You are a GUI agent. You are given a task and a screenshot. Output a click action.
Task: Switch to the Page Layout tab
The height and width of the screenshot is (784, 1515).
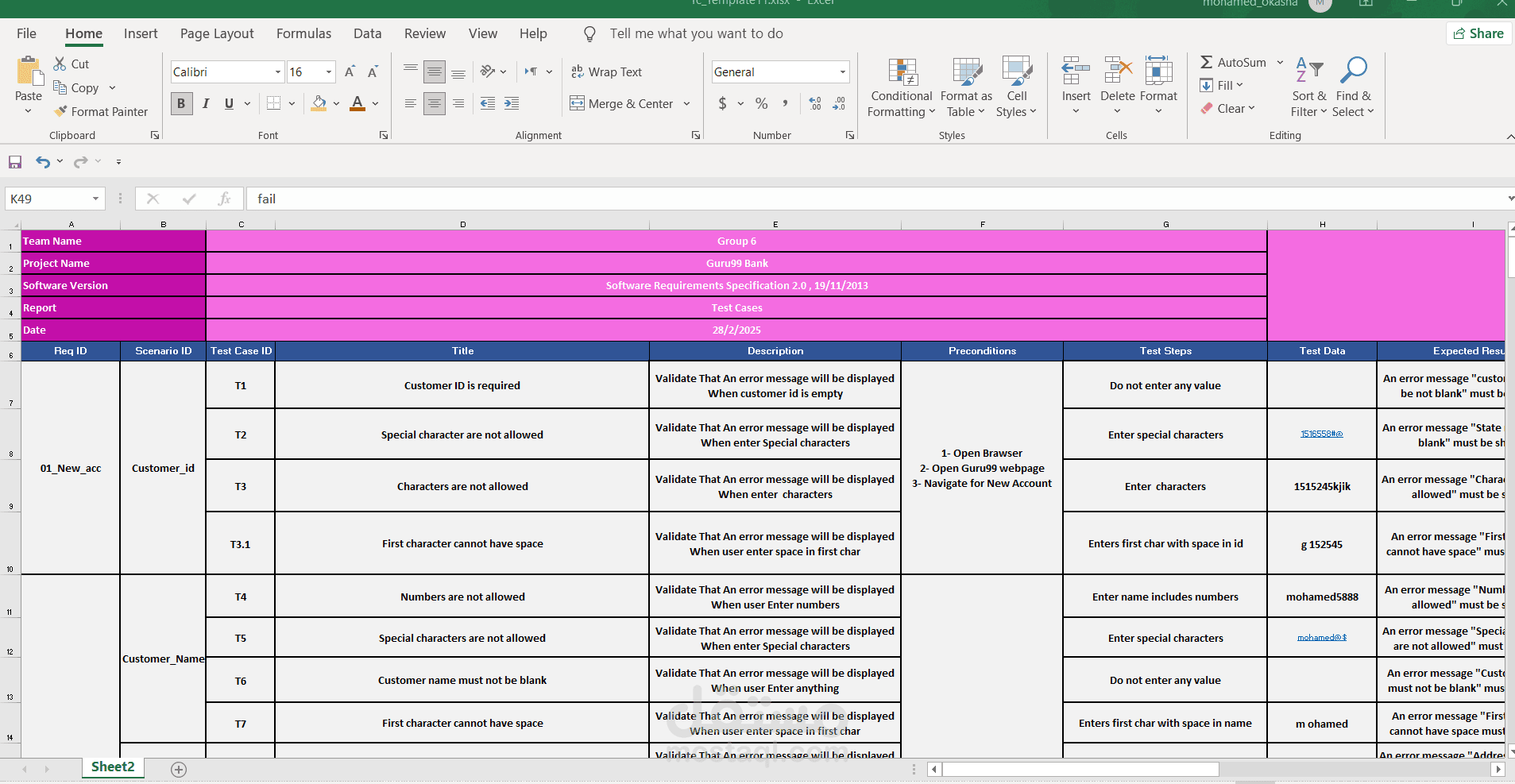point(217,33)
